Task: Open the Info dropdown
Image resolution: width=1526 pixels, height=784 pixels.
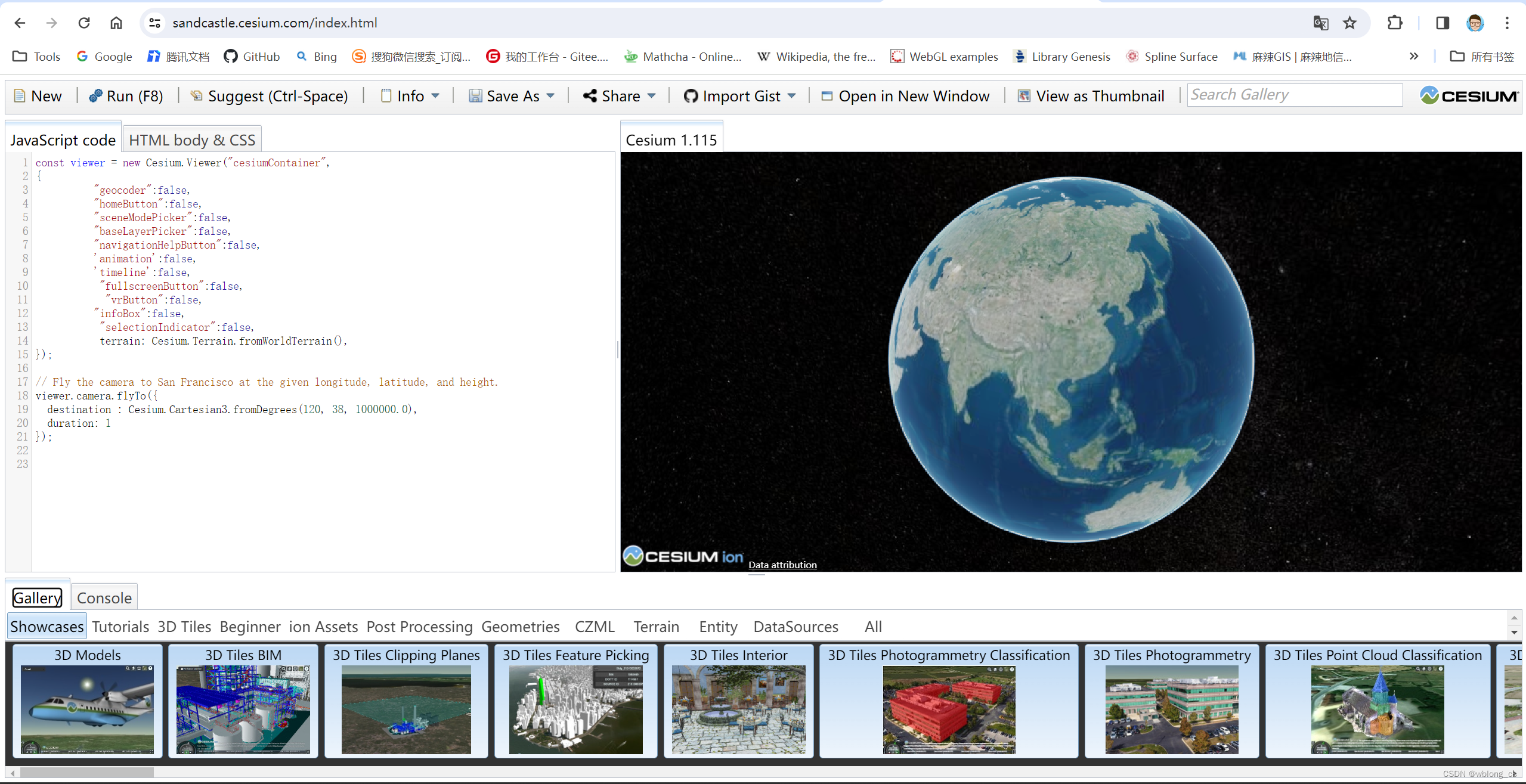Action: pyautogui.click(x=409, y=95)
